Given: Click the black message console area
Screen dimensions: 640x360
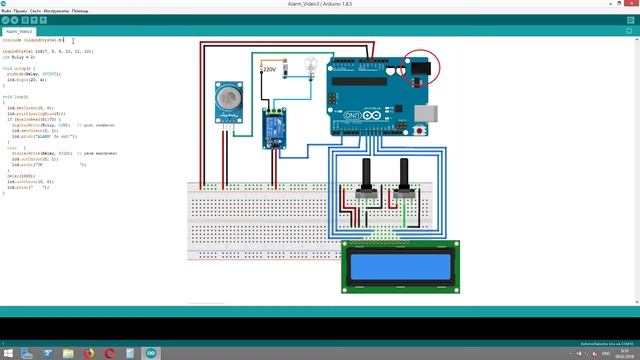Looking at the screenshot, I should [320, 329].
